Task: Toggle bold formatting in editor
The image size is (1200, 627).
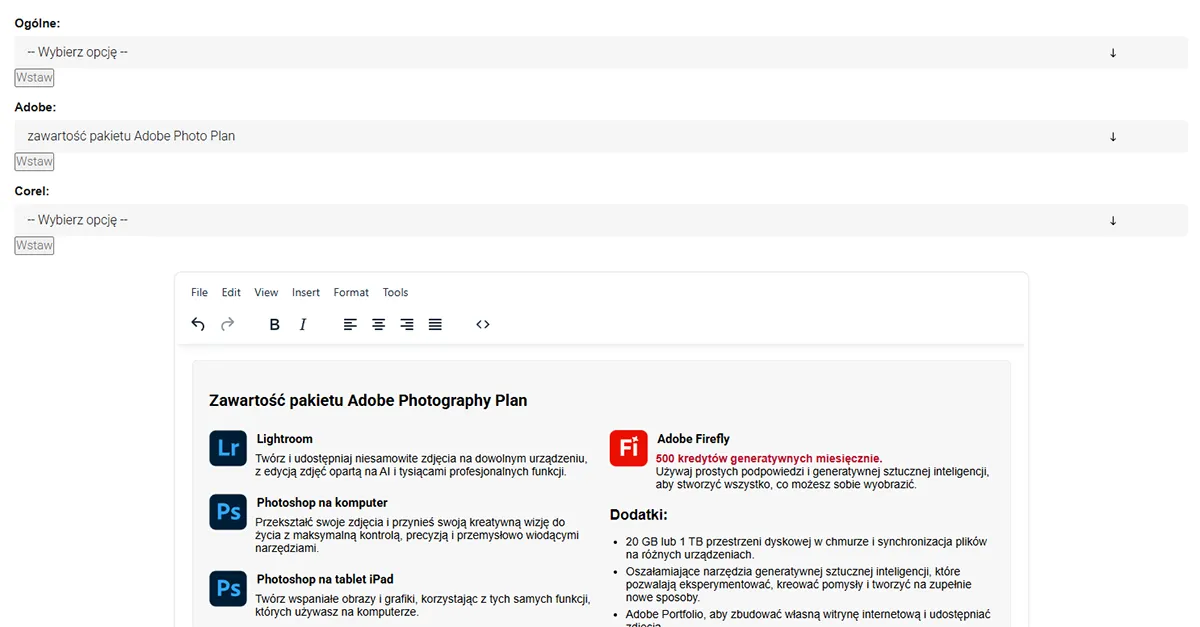Action: [275, 324]
